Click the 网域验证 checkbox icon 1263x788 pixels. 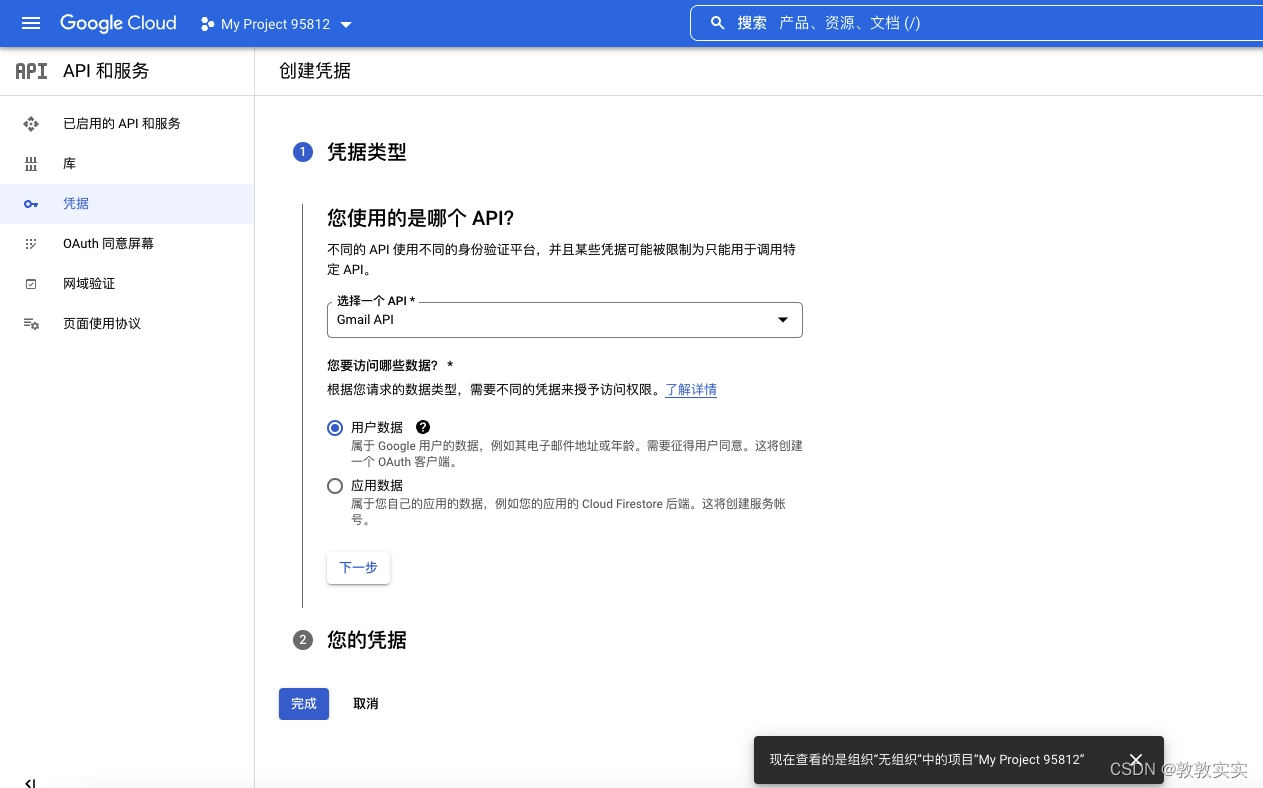point(31,284)
